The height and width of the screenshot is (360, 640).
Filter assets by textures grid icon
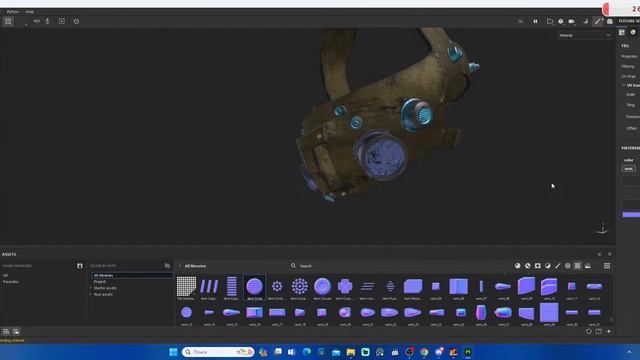[578, 266]
